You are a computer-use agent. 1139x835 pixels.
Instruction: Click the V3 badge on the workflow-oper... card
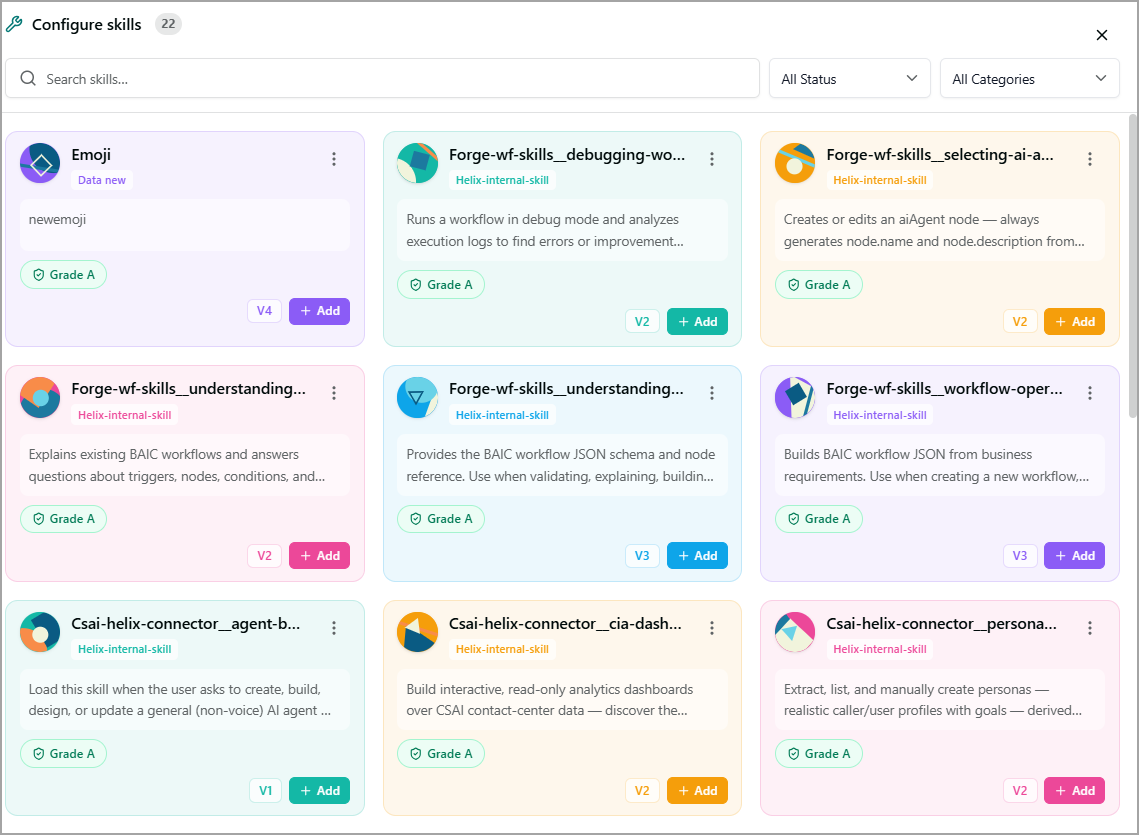[x=1020, y=556]
